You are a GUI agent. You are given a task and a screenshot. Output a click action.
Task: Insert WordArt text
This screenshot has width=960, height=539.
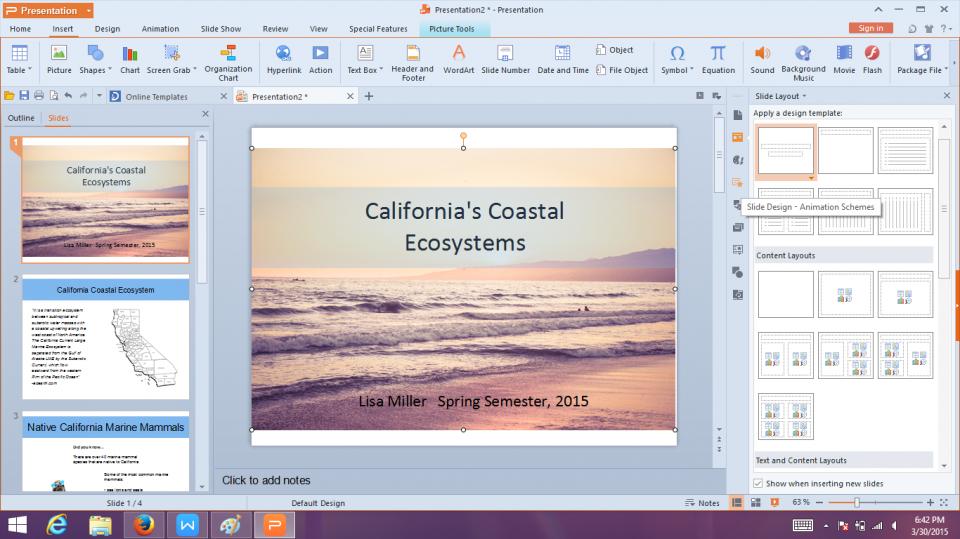pos(459,60)
